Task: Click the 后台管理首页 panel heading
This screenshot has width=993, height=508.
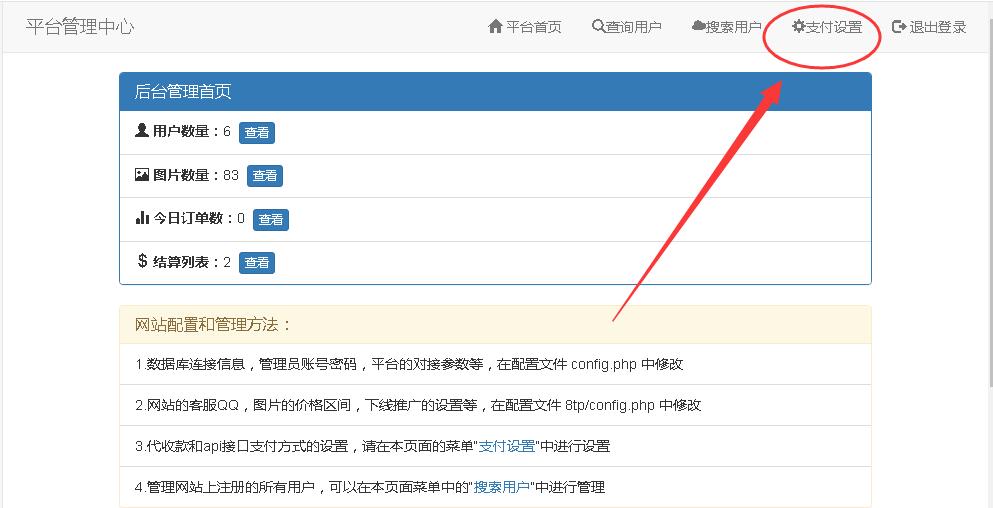Action: [495, 92]
